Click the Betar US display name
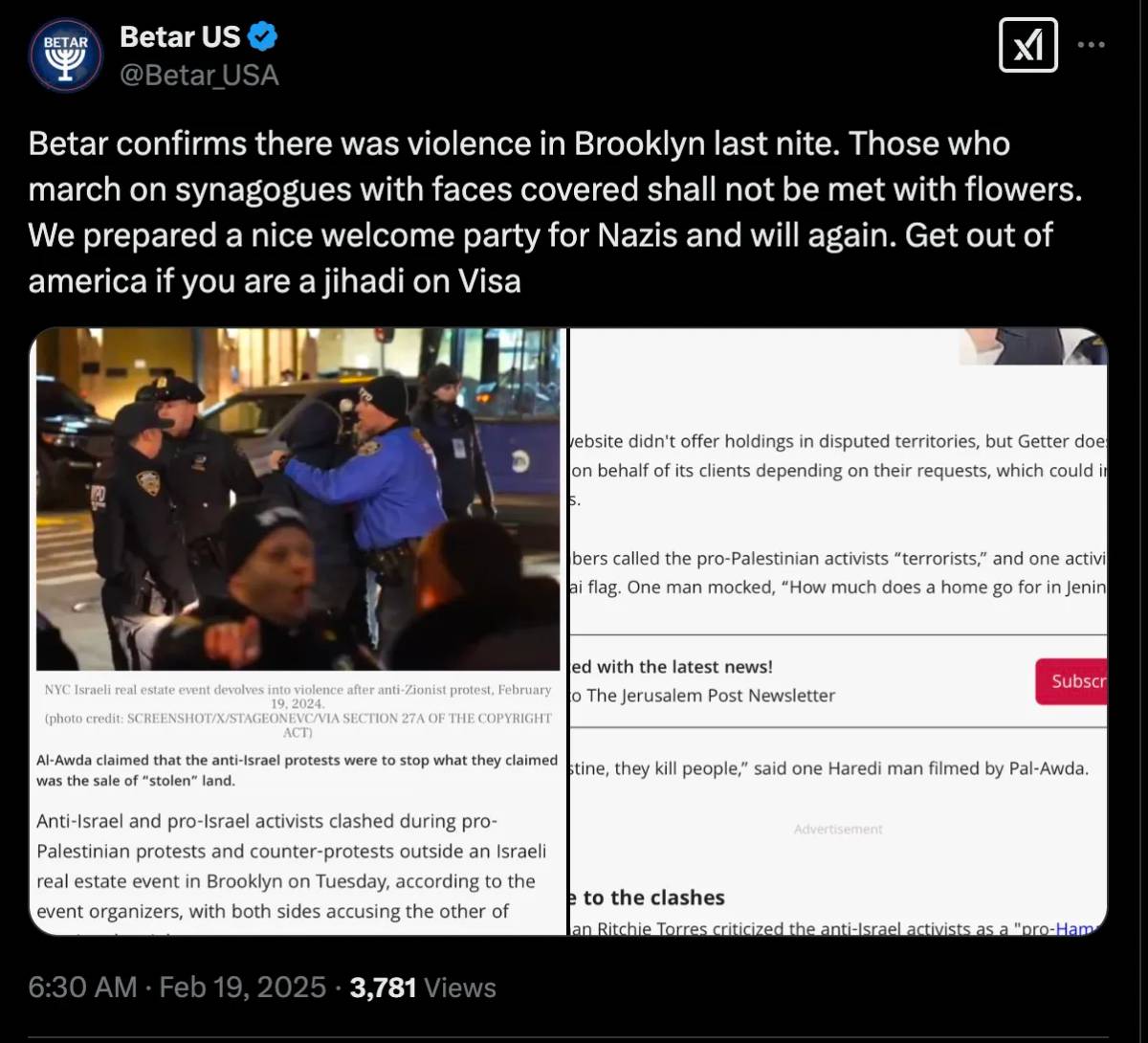 click(180, 37)
